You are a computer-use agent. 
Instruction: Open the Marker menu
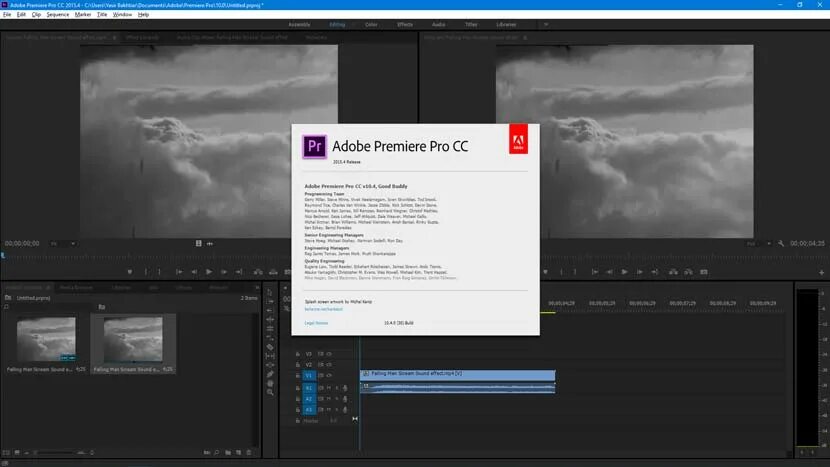83,14
